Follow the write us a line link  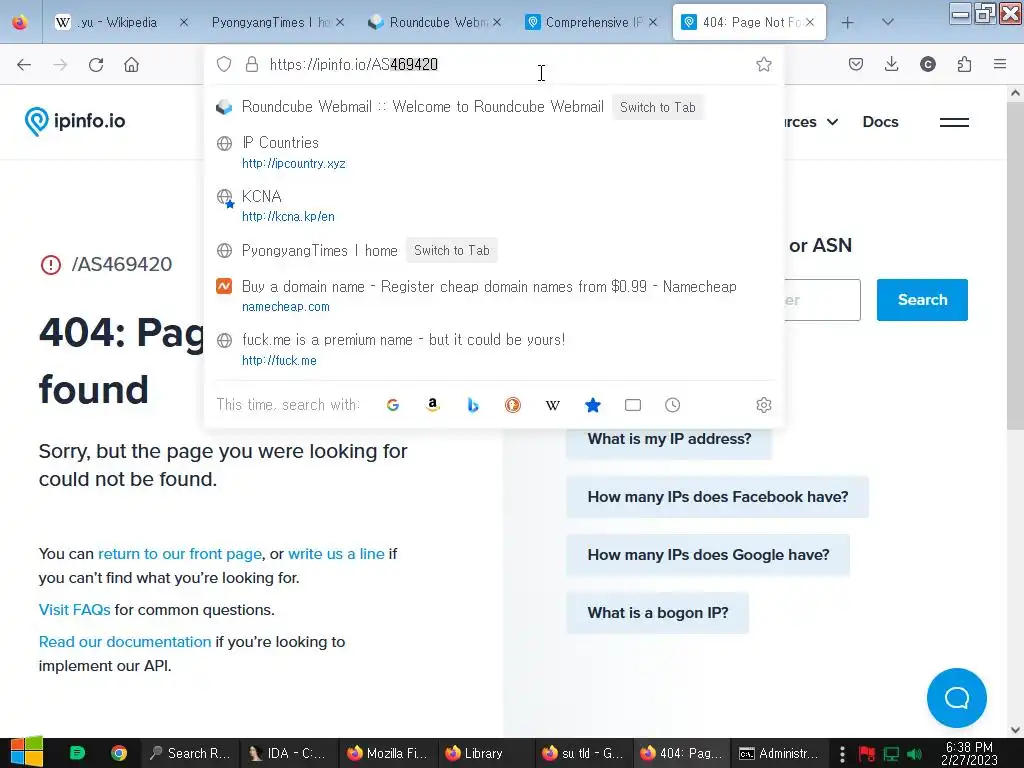point(336,554)
